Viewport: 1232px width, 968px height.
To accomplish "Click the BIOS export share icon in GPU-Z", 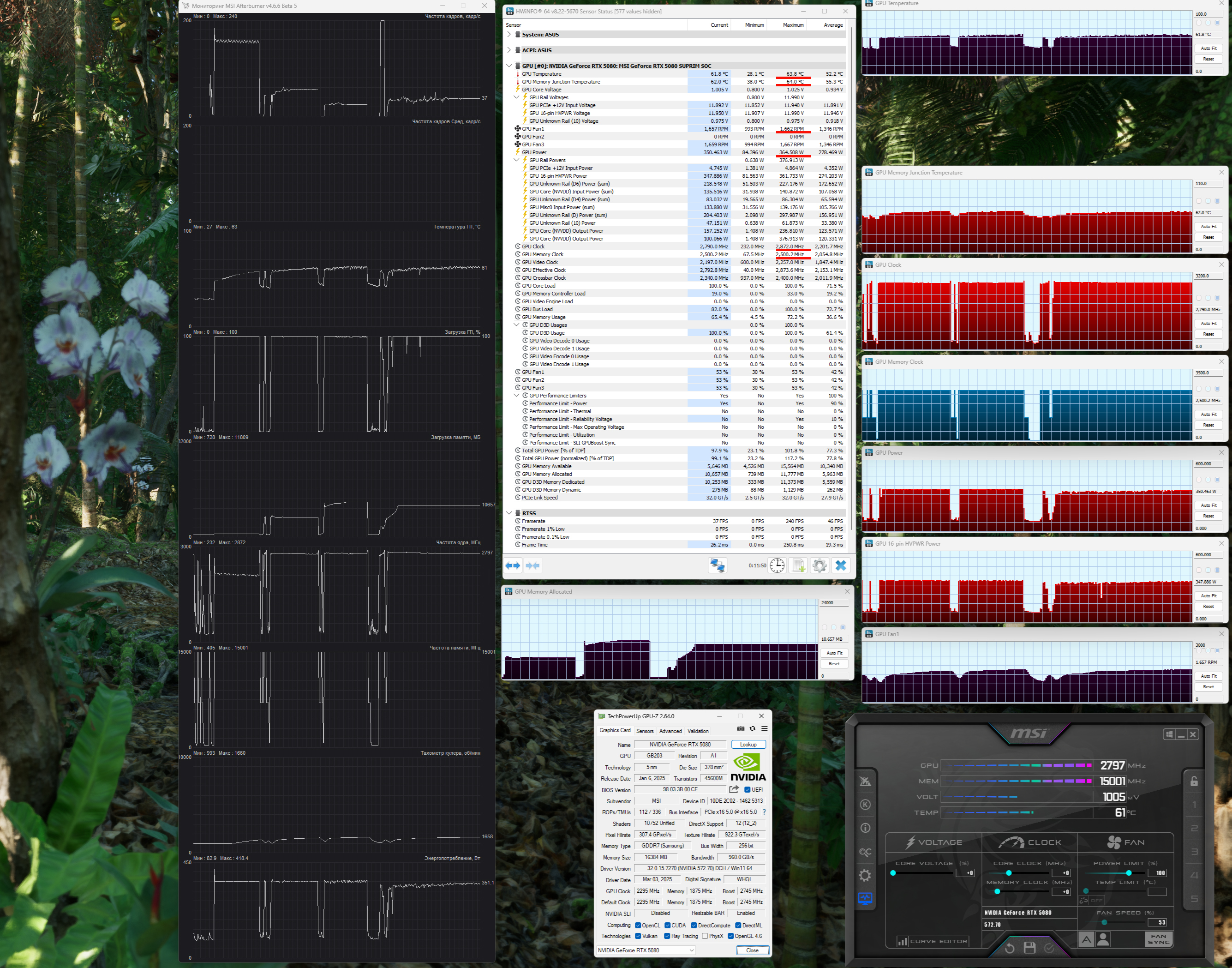I will coord(734,789).
